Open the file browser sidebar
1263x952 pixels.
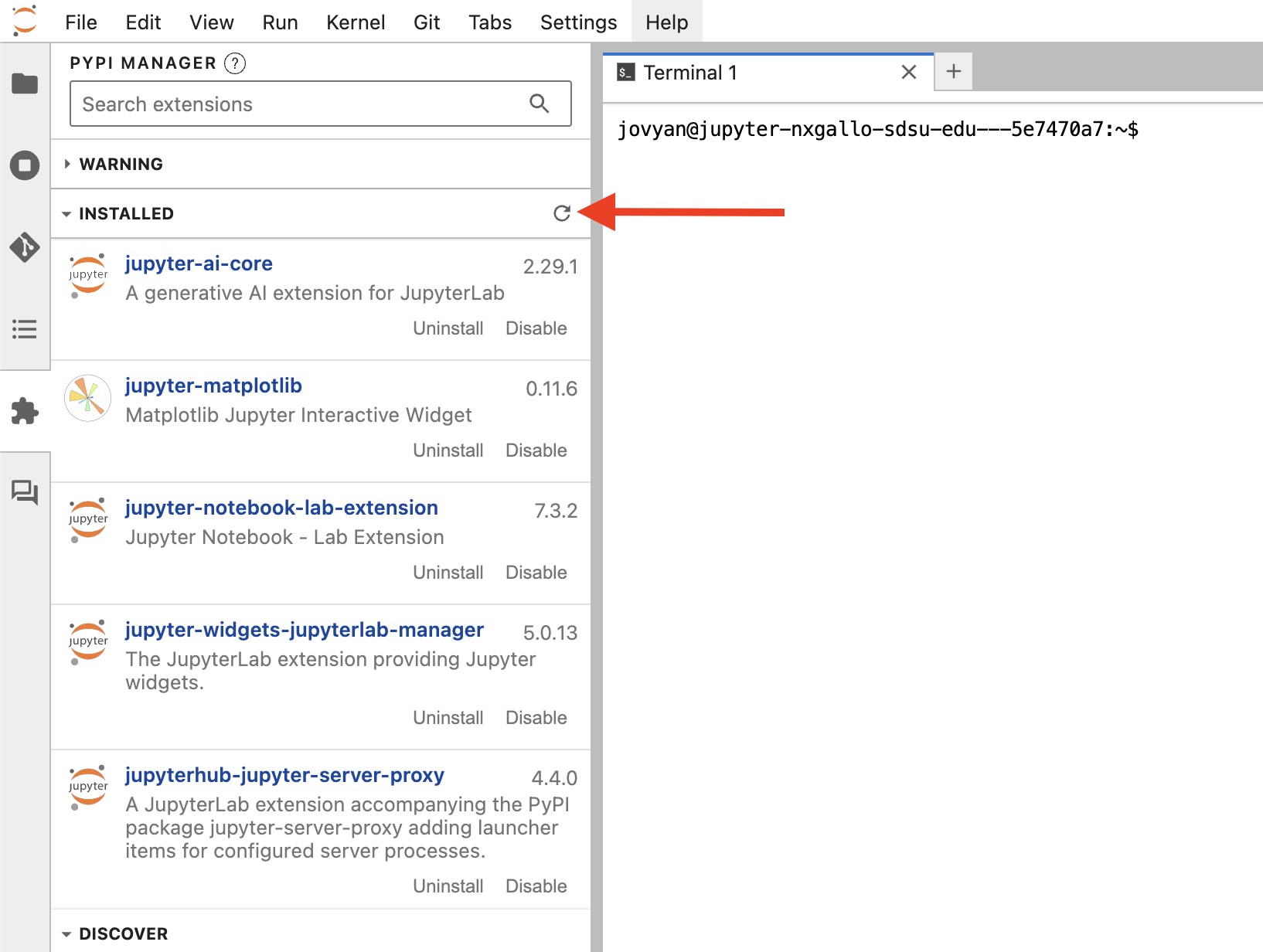[x=25, y=83]
